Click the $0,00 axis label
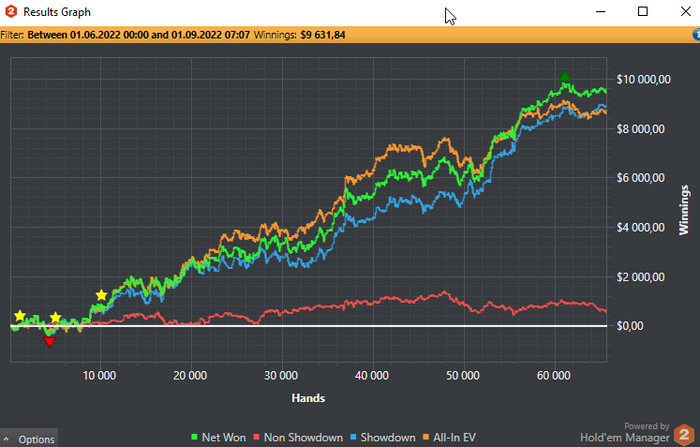Image resolution: width=700 pixels, height=447 pixels. 630,326
